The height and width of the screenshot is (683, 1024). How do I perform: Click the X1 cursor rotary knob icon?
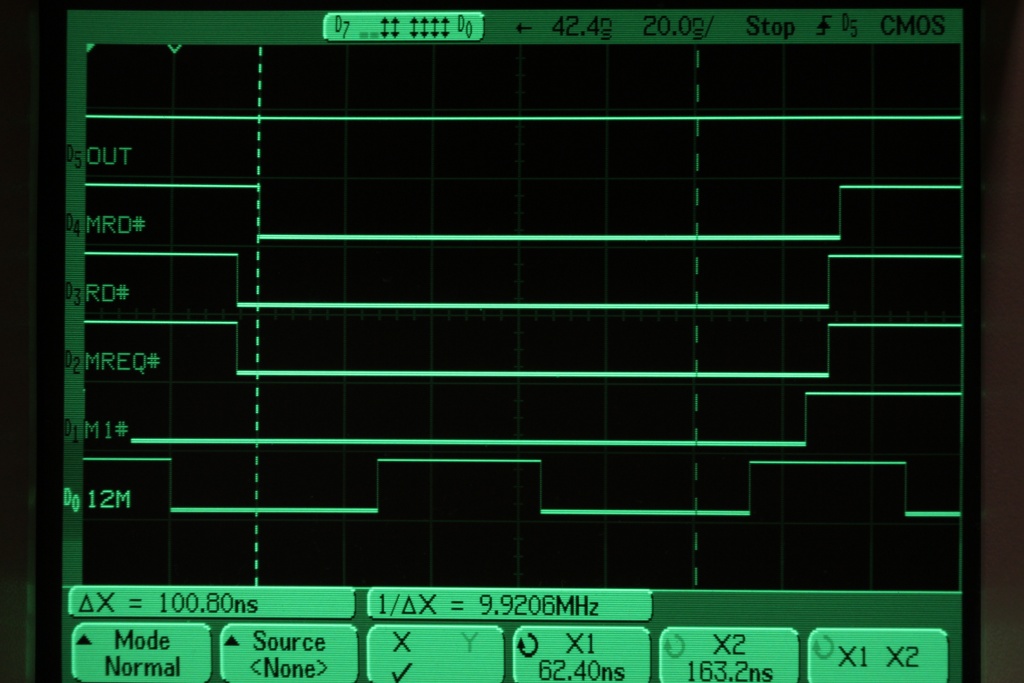tap(527, 646)
